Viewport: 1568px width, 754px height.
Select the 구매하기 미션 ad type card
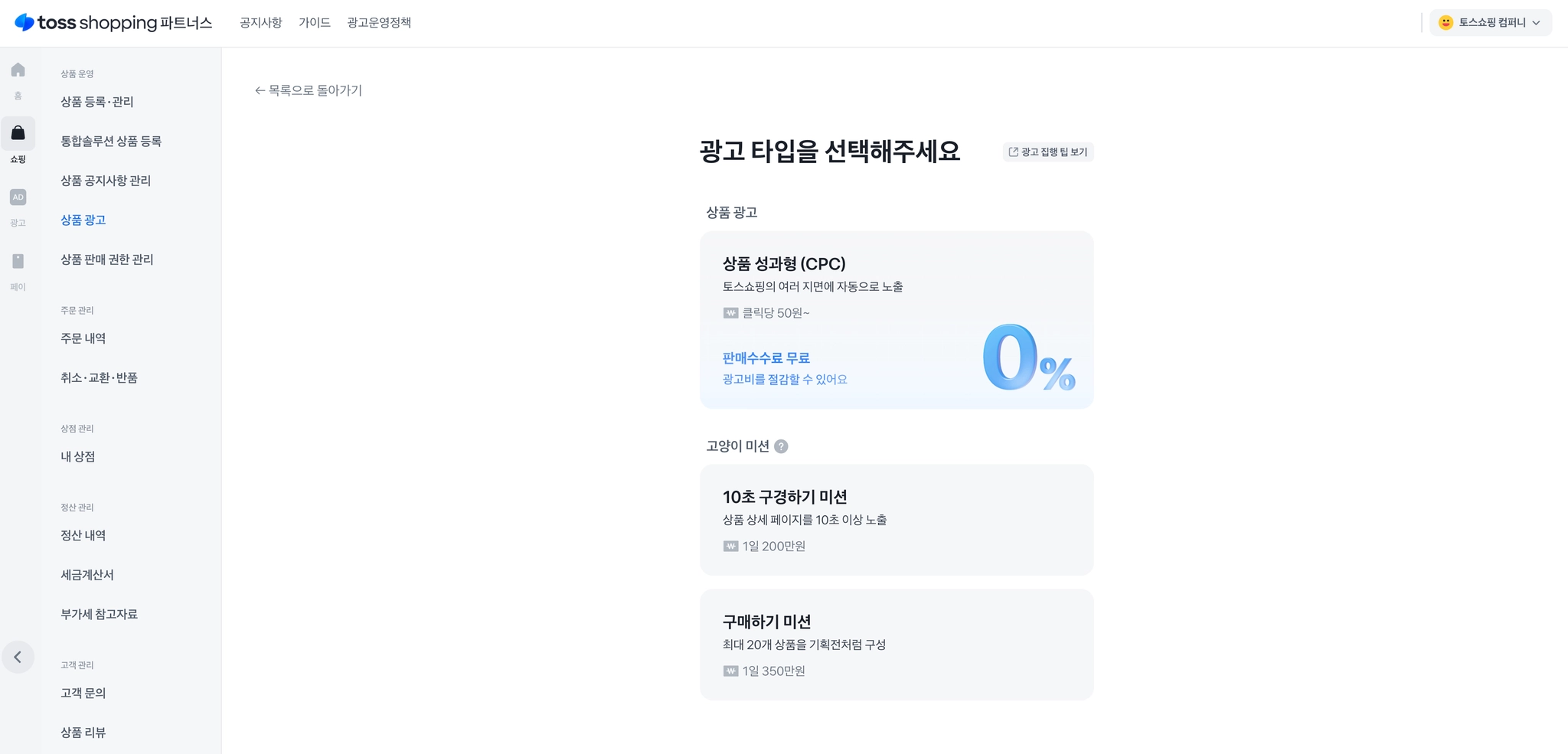click(x=896, y=645)
